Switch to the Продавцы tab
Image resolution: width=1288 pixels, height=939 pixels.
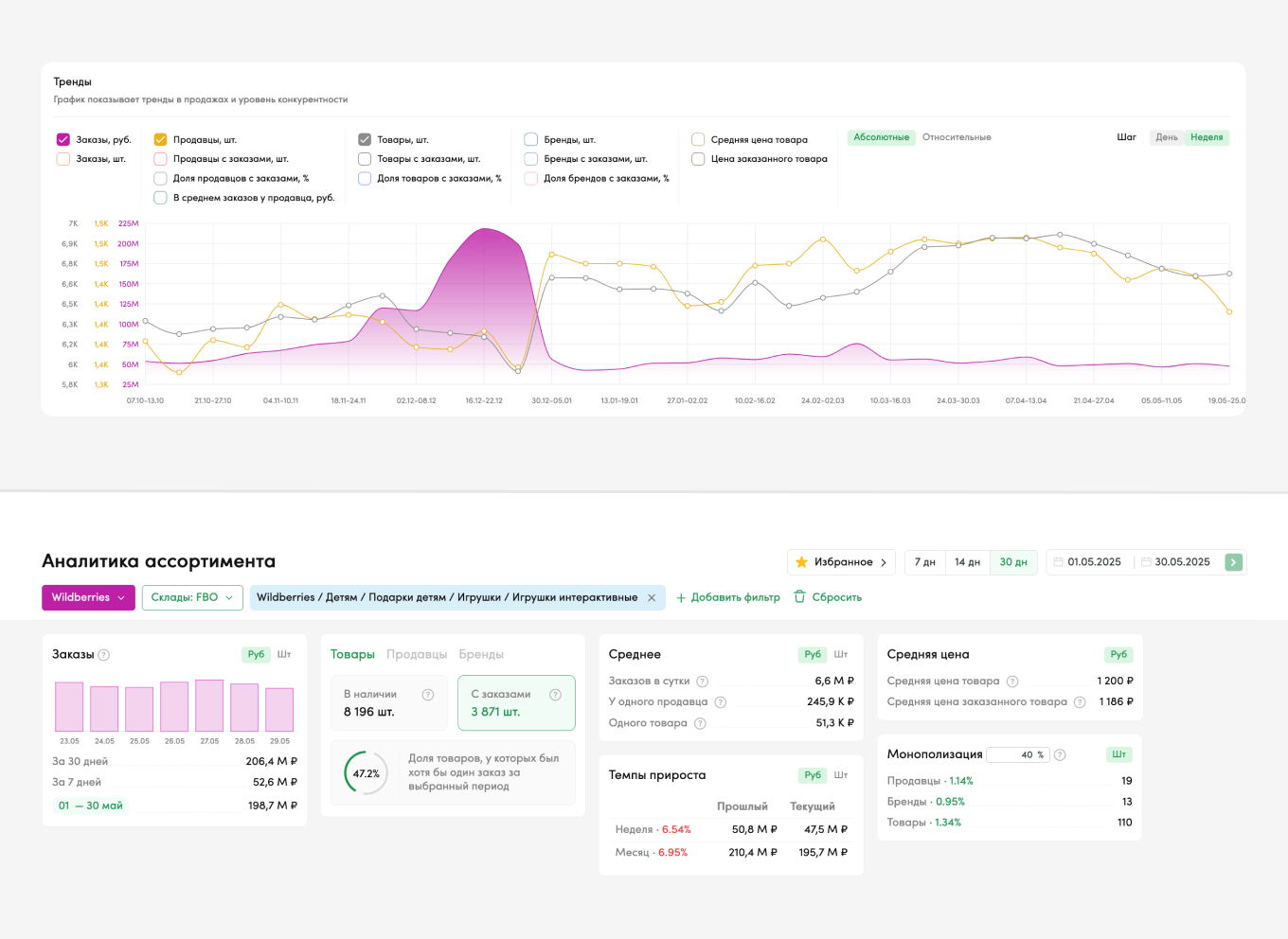(x=417, y=655)
